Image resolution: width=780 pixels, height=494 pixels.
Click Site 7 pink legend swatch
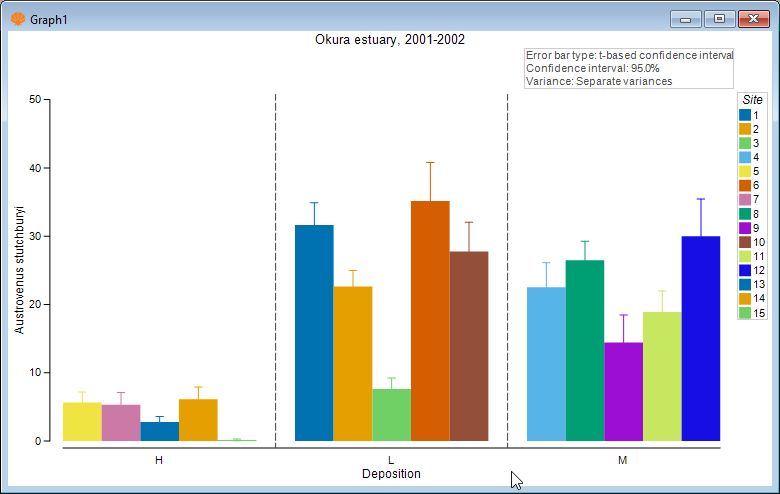(745, 199)
